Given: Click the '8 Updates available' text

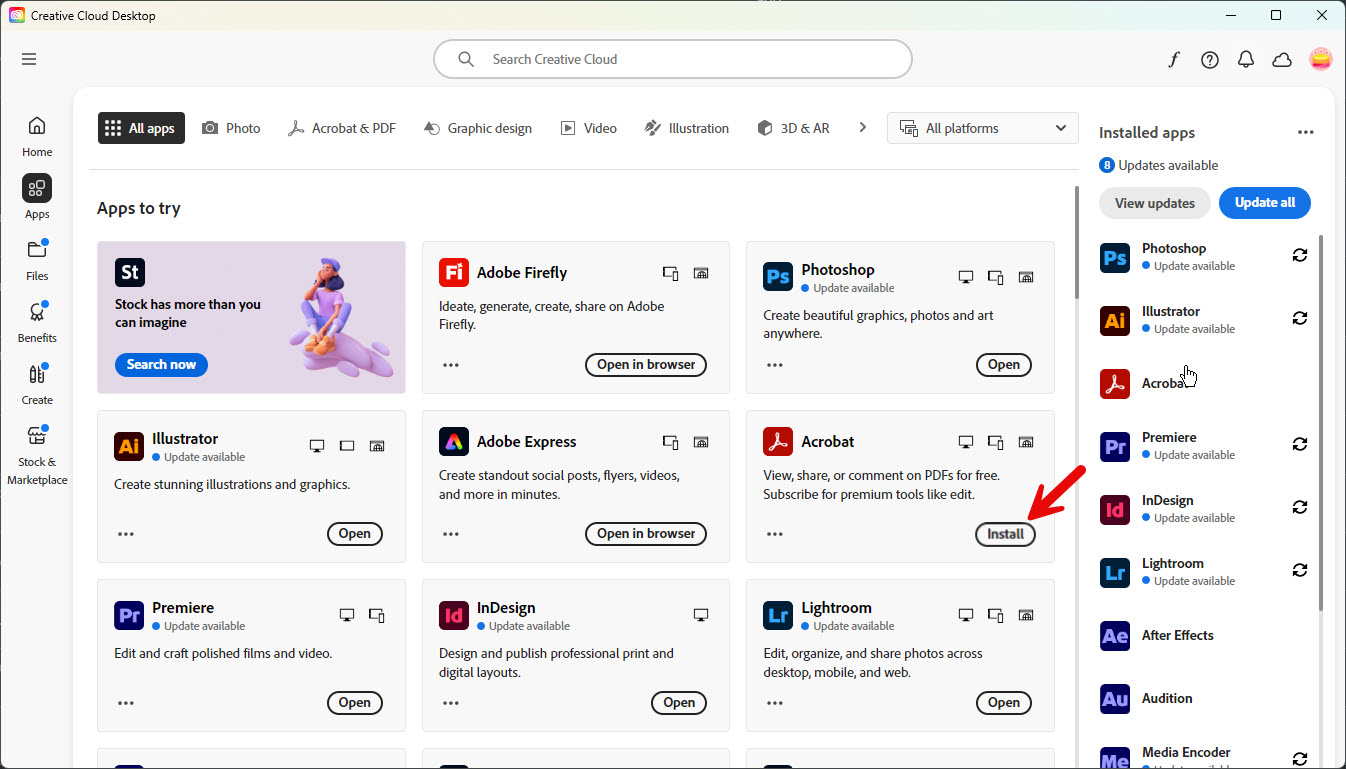Looking at the screenshot, I should coord(1159,165).
